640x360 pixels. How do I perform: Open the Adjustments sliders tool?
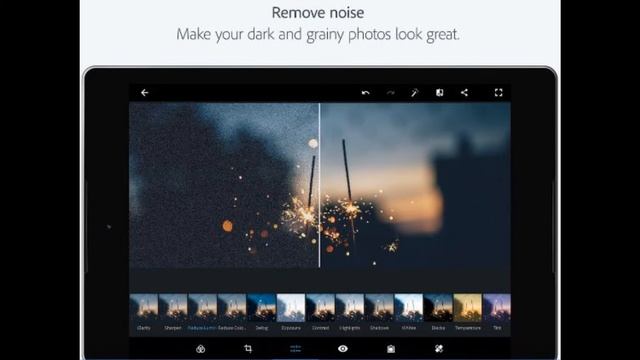(296, 349)
